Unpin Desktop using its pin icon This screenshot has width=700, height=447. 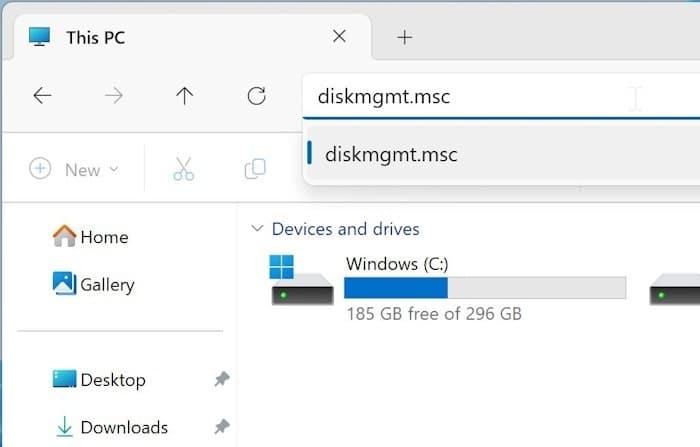point(221,380)
